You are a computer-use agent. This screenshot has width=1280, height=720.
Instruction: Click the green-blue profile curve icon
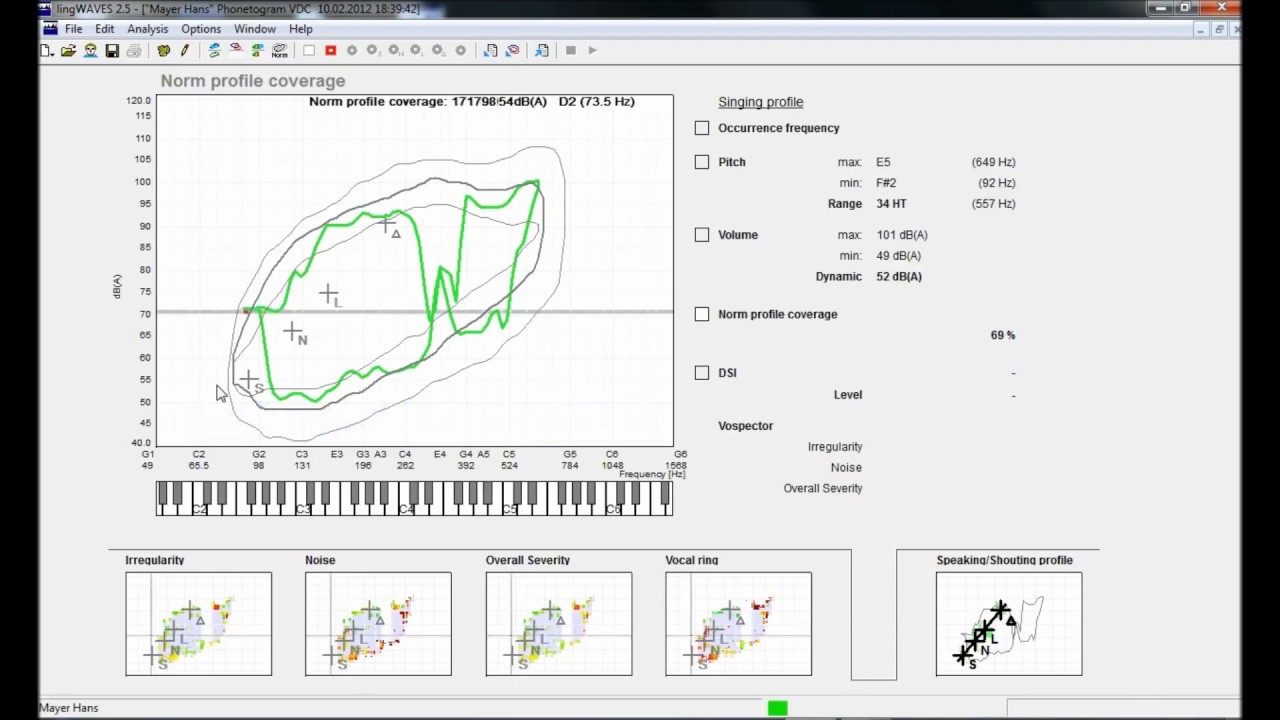[x=214, y=50]
